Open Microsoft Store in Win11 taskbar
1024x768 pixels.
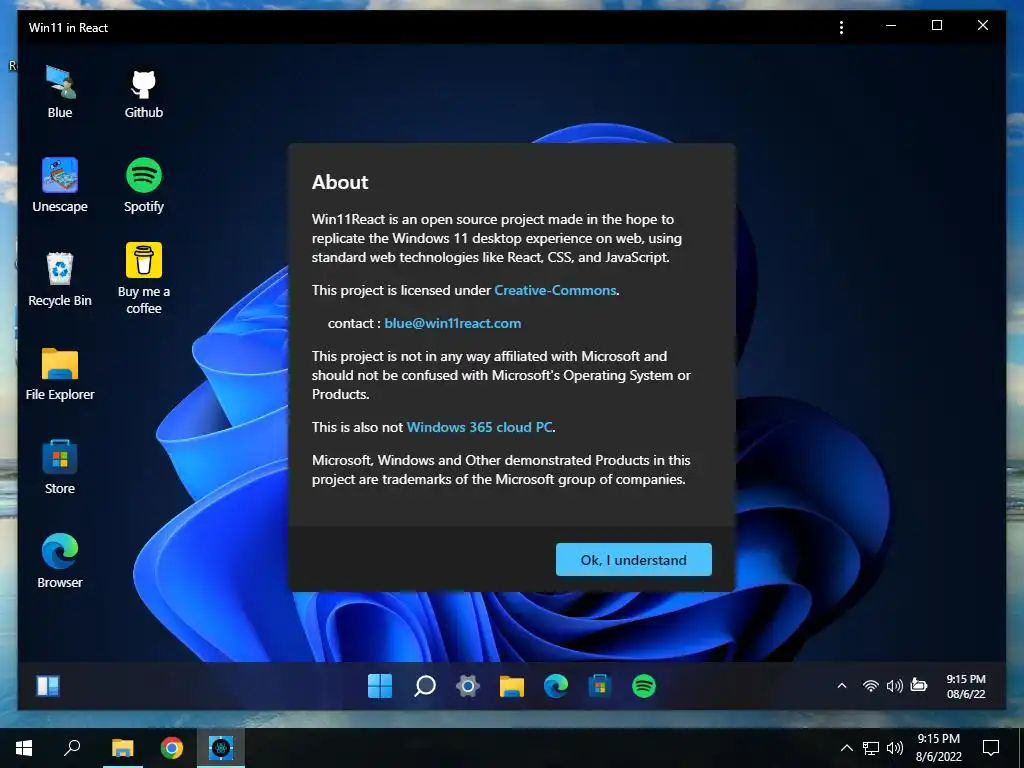600,686
